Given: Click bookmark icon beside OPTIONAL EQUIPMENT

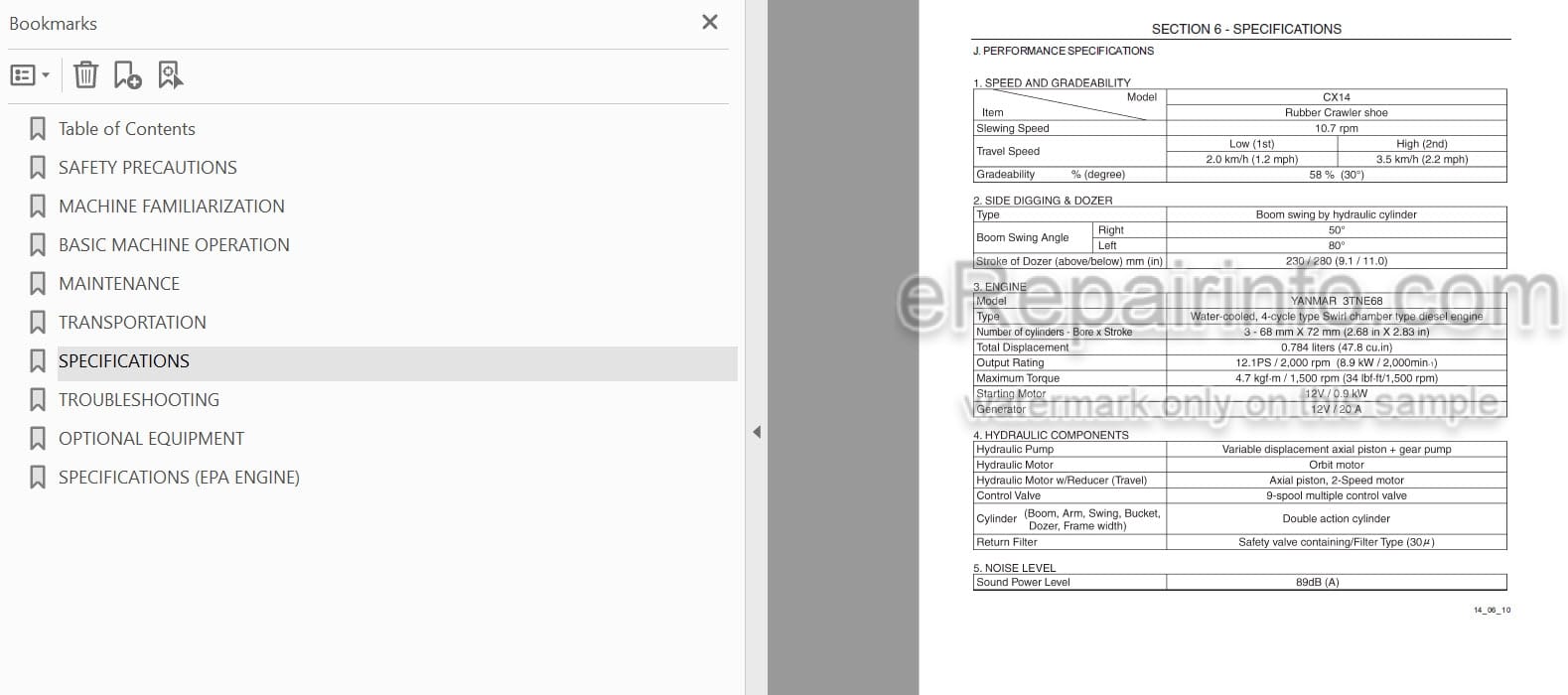Looking at the screenshot, I should point(38,439).
